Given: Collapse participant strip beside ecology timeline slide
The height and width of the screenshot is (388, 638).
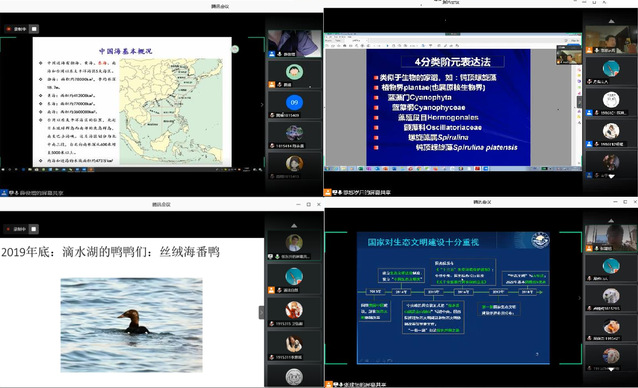Looking at the screenshot, I should pos(580,298).
